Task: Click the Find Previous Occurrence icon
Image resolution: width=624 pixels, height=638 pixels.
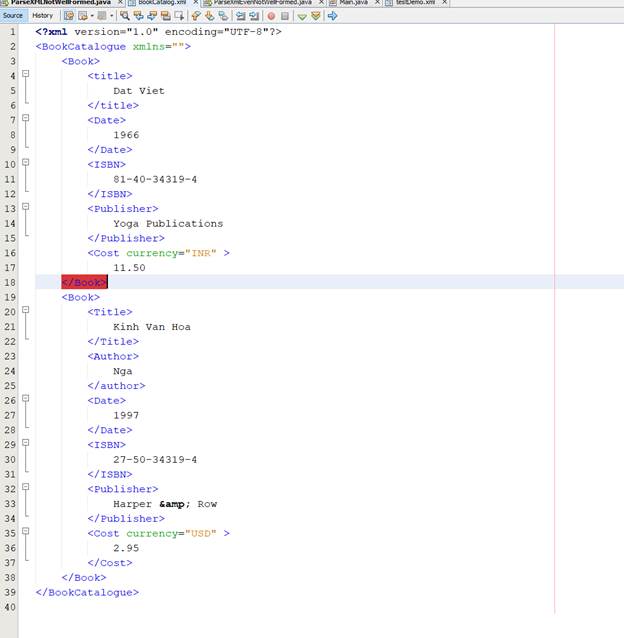Action: pos(138,16)
